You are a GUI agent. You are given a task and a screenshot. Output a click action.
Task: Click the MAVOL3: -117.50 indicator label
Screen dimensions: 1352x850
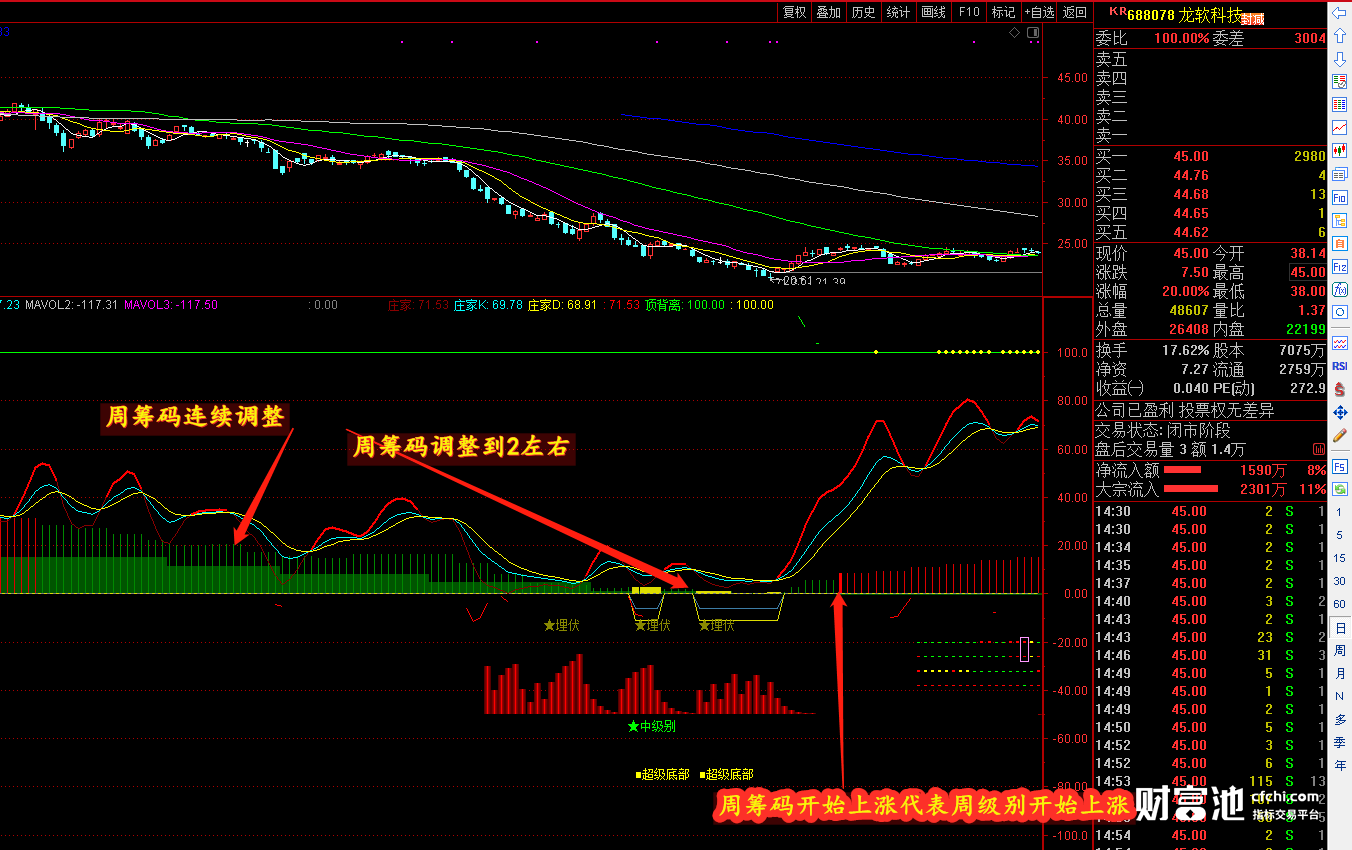171,305
